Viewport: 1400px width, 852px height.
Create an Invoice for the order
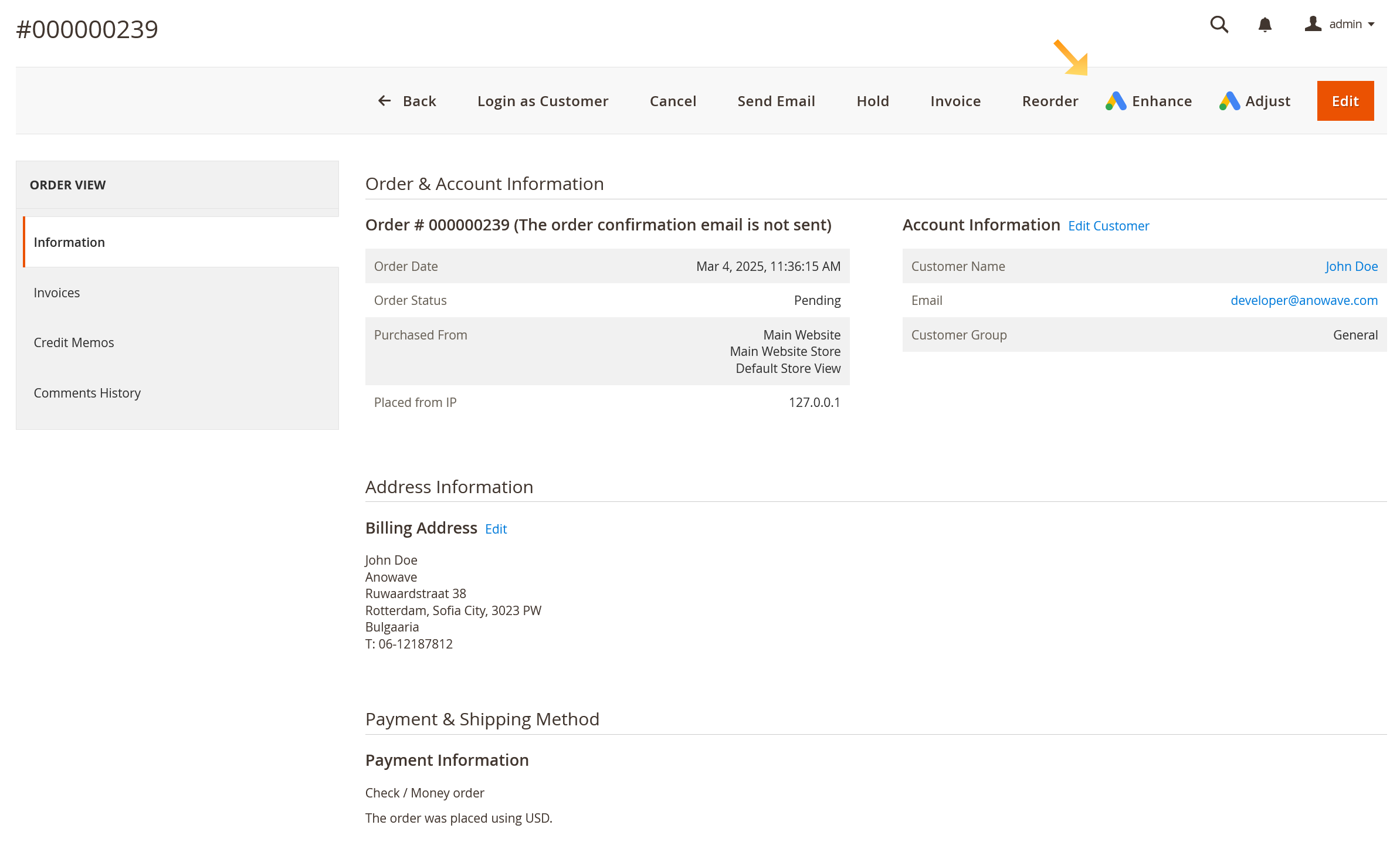[955, 101]
